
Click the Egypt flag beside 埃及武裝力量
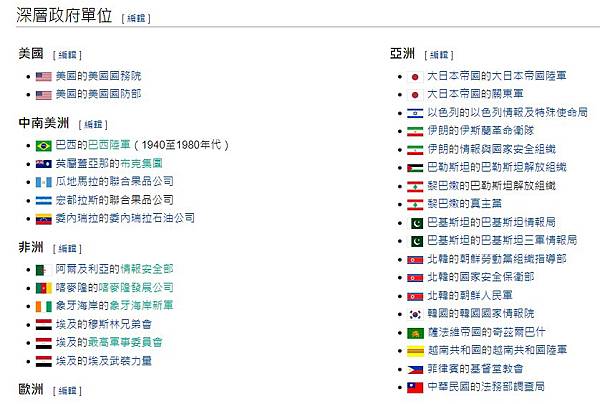(44, 362)
